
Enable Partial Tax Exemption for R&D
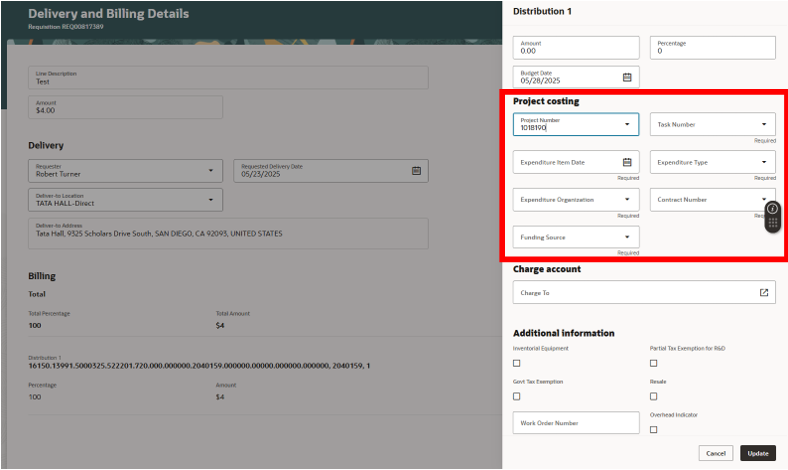tap(653, 363)
